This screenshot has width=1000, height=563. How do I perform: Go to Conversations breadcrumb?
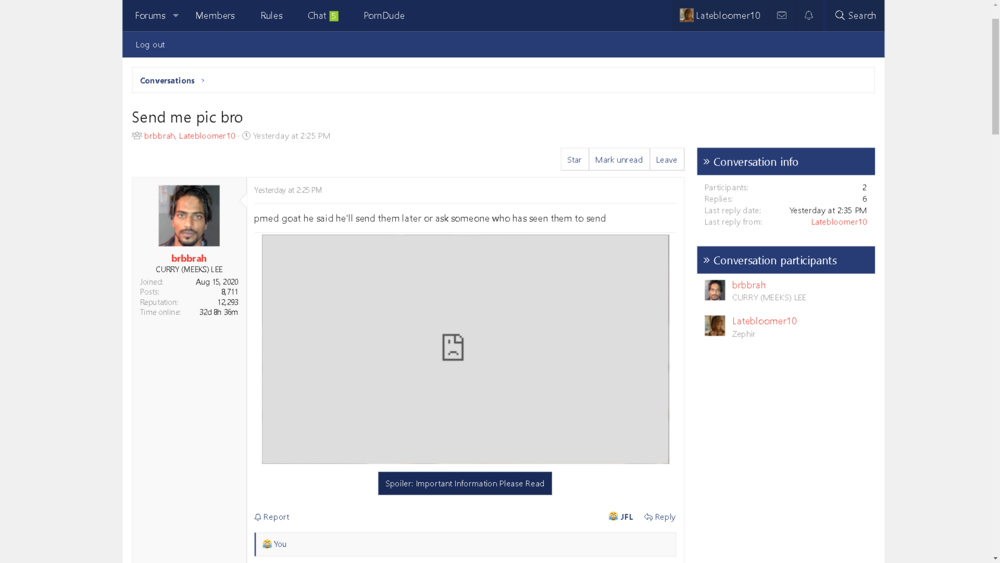click(x=167, y=80)
